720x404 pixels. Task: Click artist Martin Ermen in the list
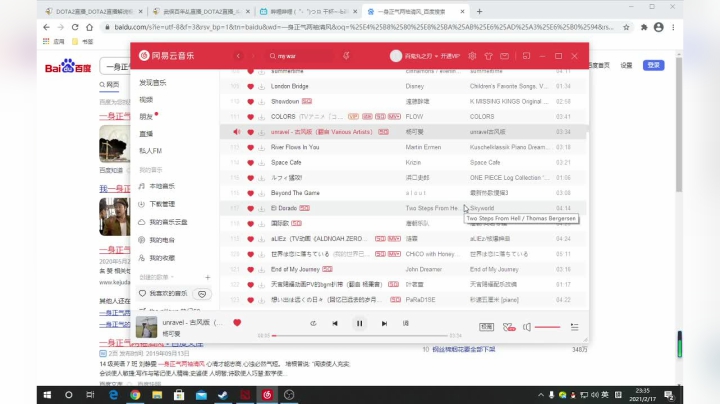[x=423, y=147]
